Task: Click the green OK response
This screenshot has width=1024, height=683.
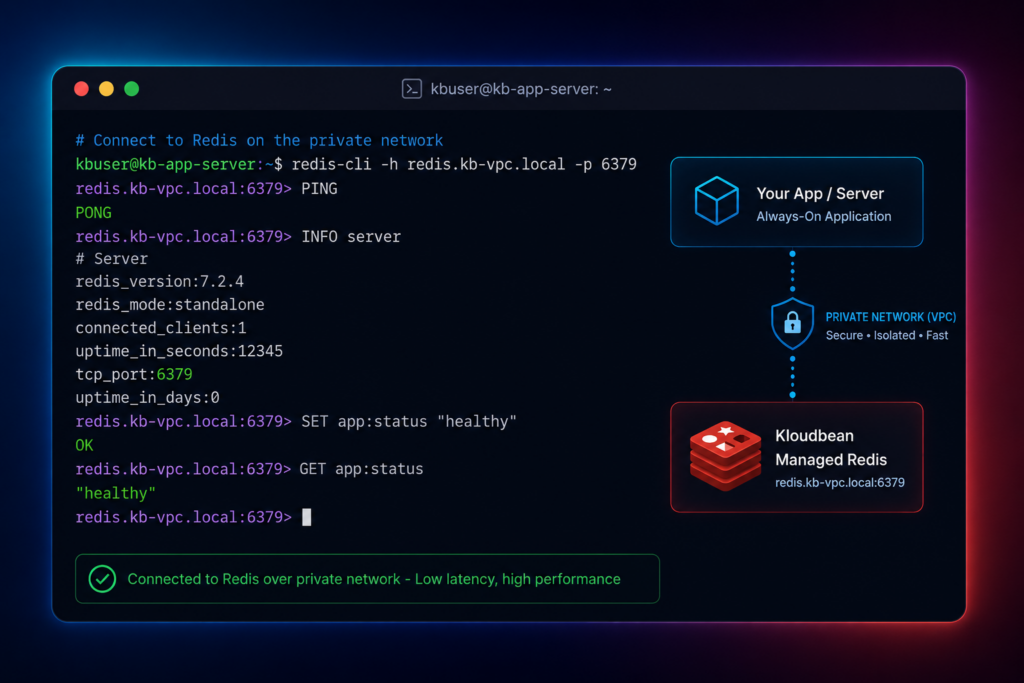Action: click(x=84, y=445)
